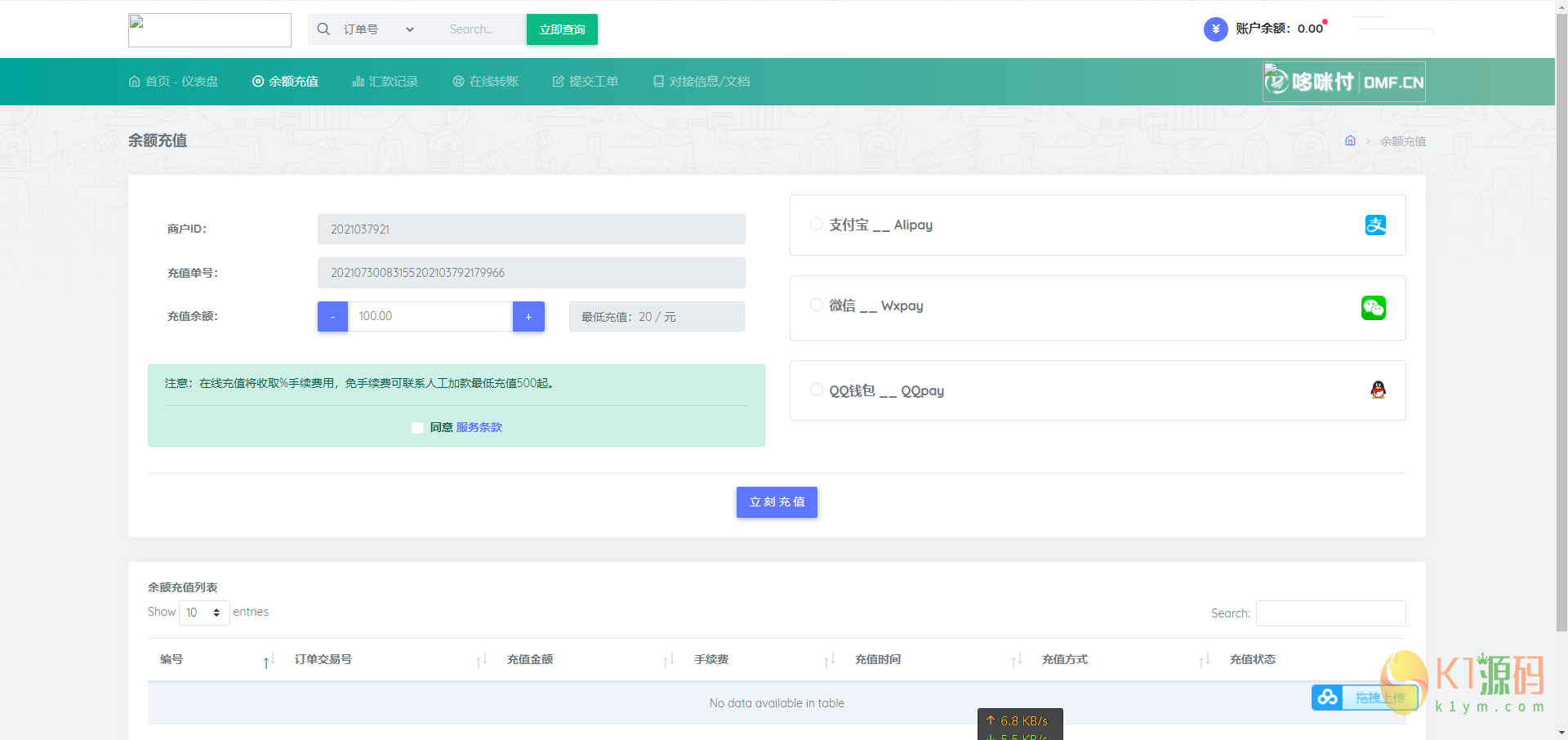The image size is (1568, 740).
Task: Click the cloud icon beside 拖拽上传
Action: click(1327, 698)
